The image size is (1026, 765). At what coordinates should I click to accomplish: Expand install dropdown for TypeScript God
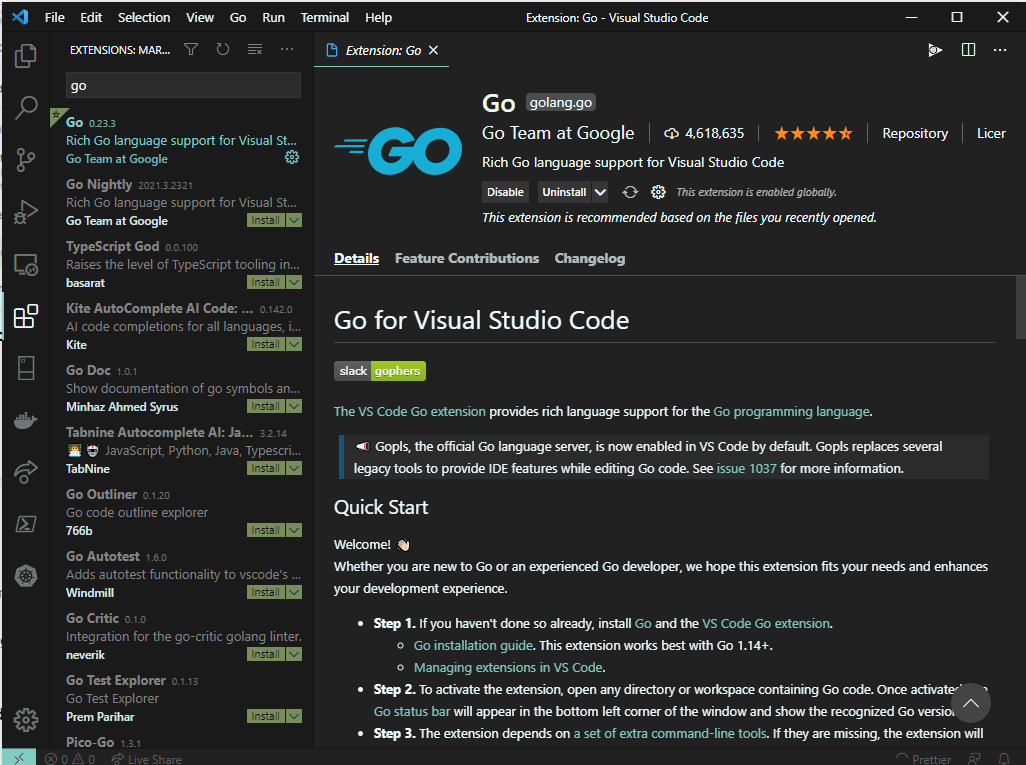tap(294, 282)
